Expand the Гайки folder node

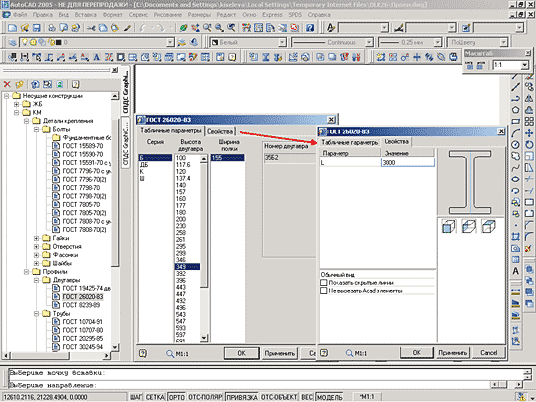coord(37,238)
